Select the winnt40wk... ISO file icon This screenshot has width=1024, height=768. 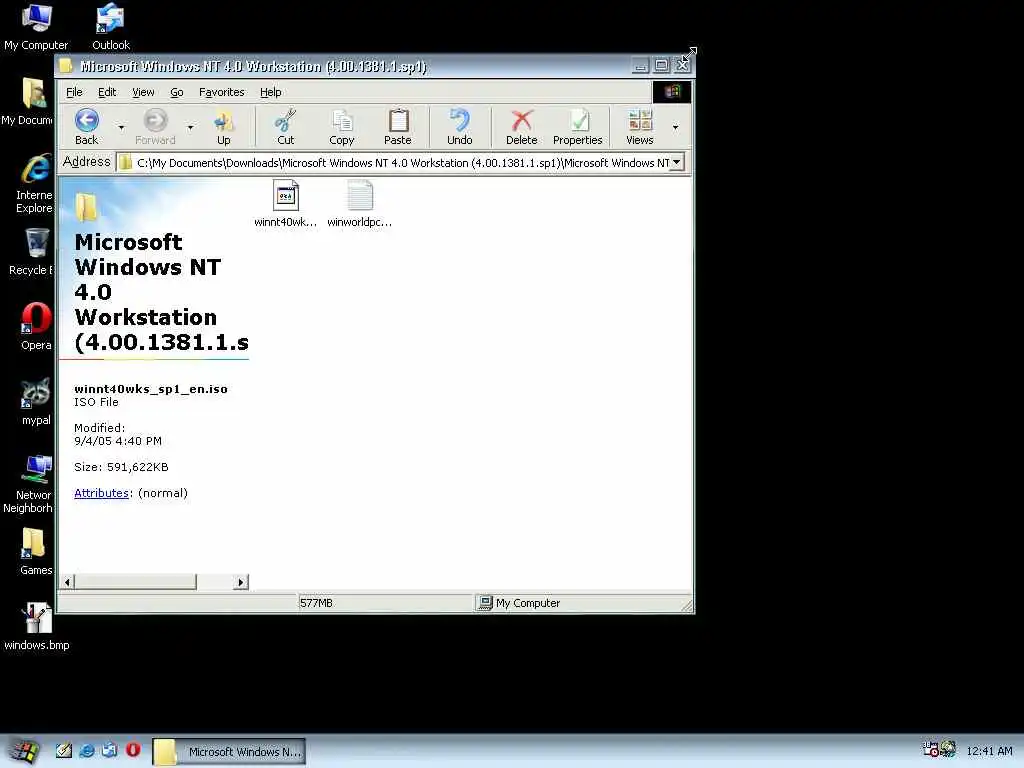[285, 203]
